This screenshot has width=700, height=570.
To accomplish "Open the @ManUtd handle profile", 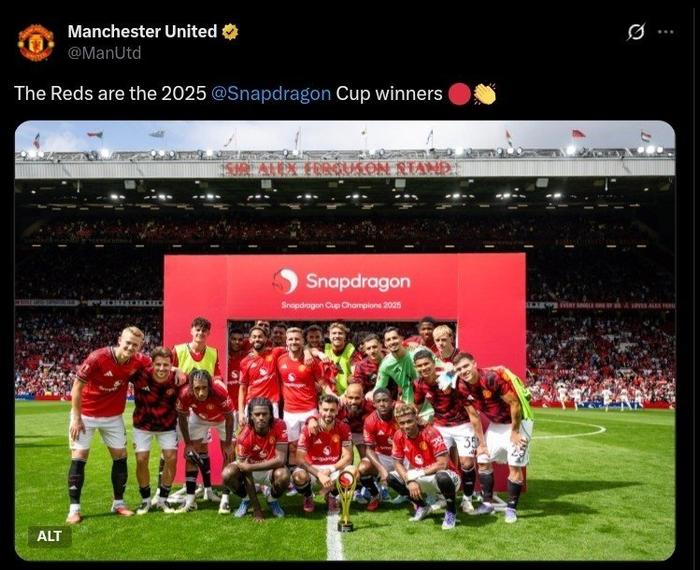I will (x=104, y=53).
